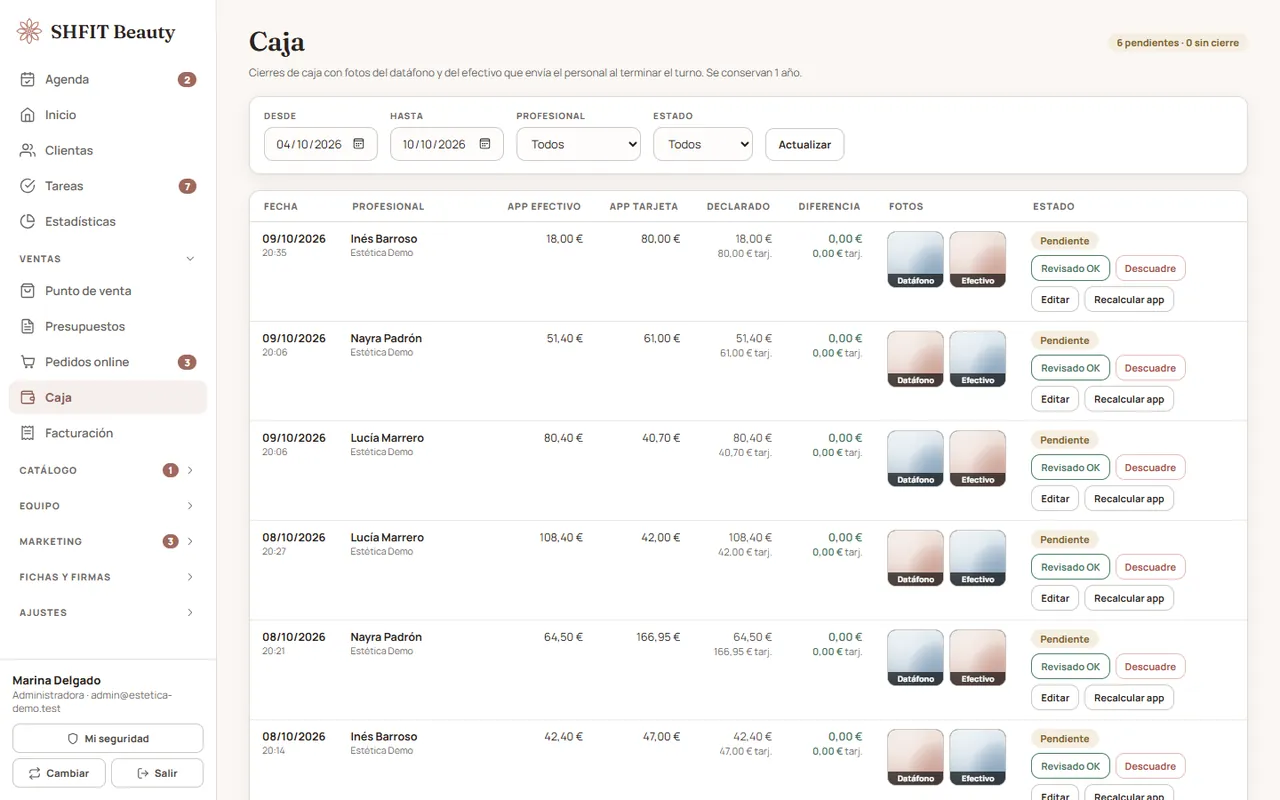
Task: Open the Profesional dropdown
Action: pyautogui.click(x=578, y=144)
